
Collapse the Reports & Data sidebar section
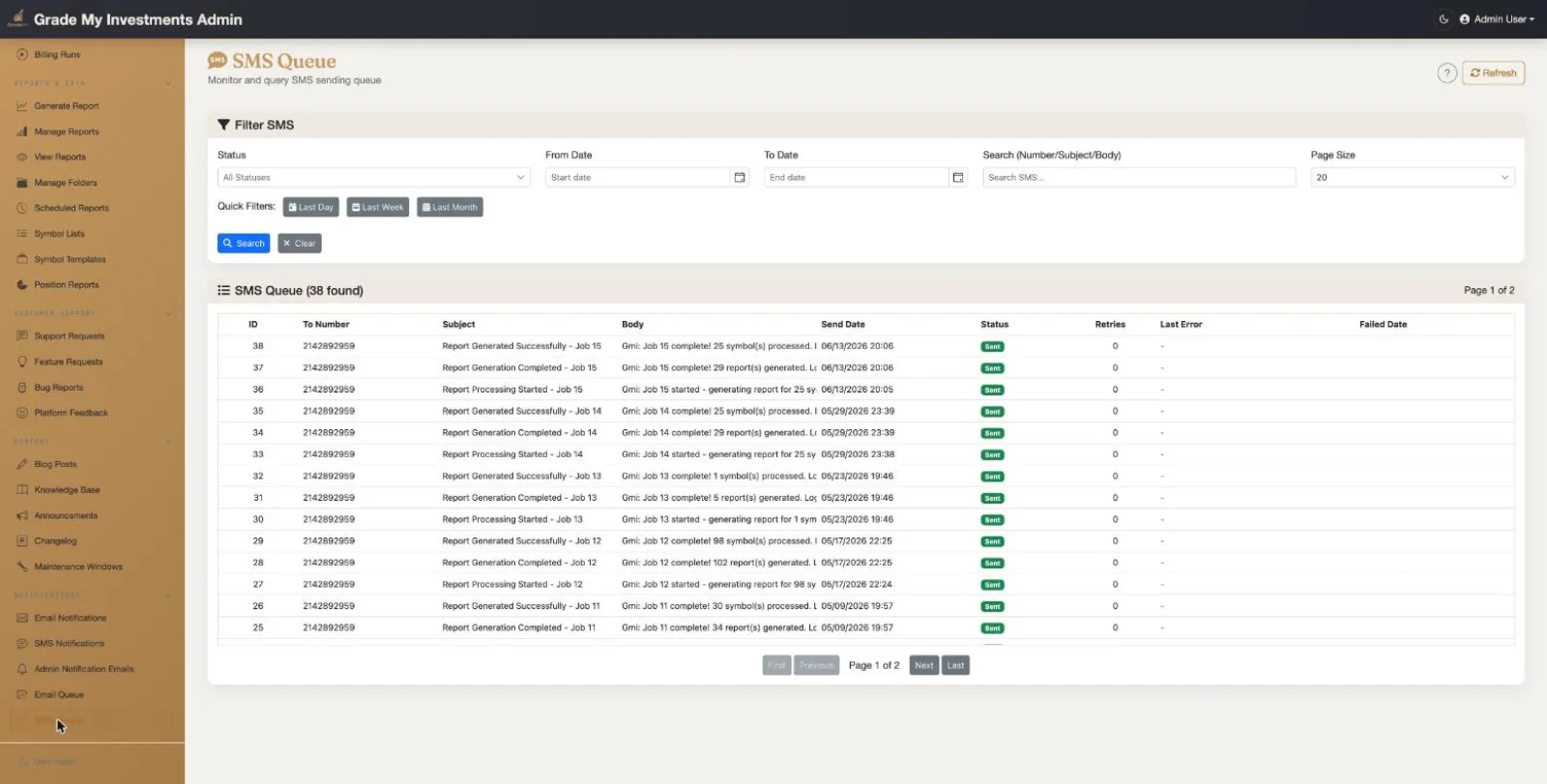(168, 83)
